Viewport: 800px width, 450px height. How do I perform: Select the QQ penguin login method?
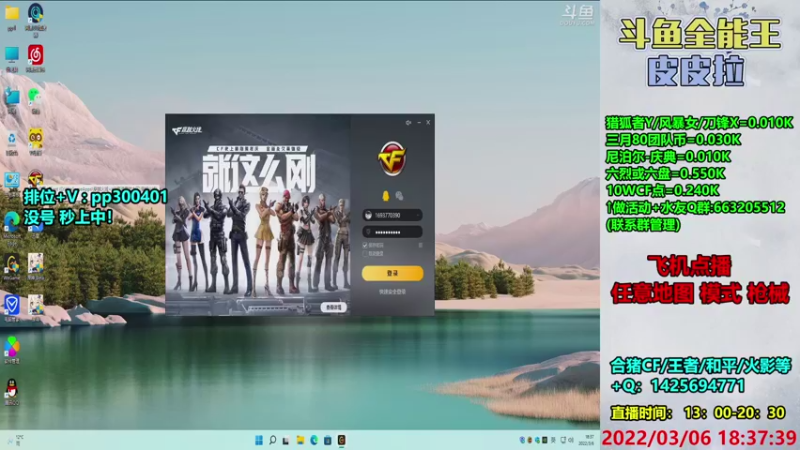pos(386,196)
